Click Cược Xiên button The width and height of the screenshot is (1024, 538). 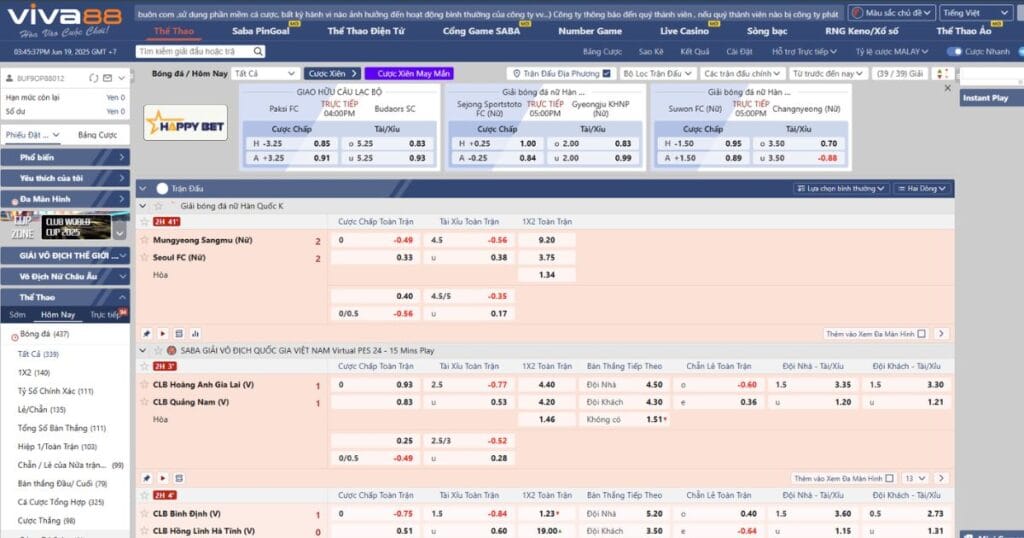[x=332, y=74]
